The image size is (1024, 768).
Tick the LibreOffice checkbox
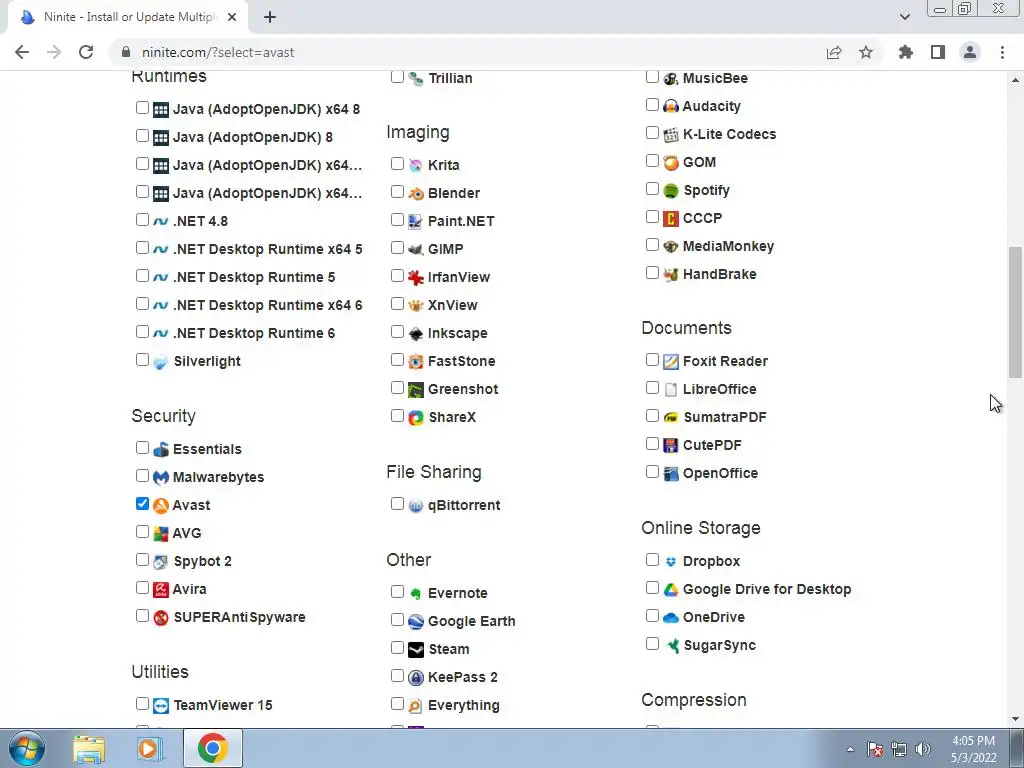pos(652,387)
